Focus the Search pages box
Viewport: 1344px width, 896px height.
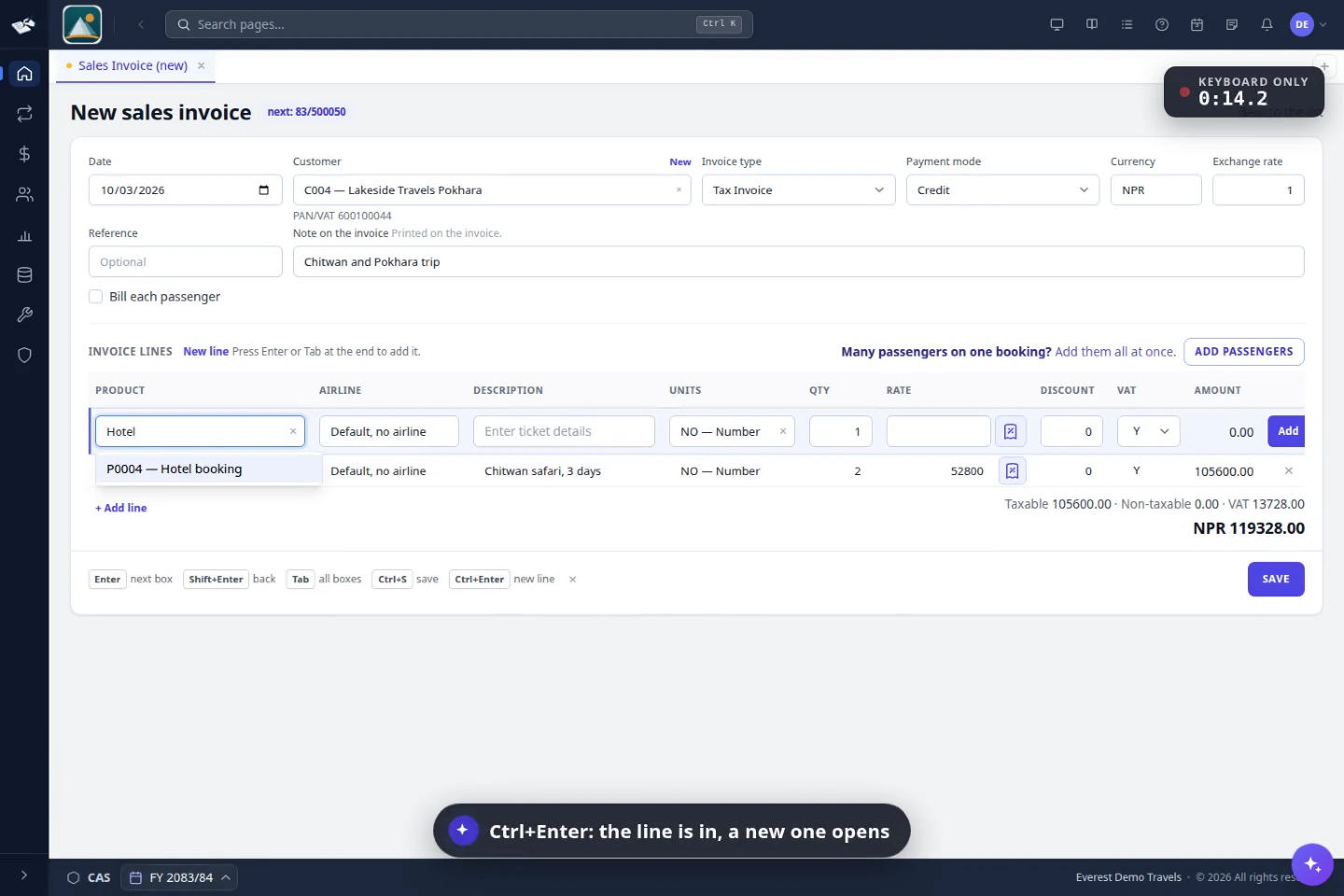point(458,24)
